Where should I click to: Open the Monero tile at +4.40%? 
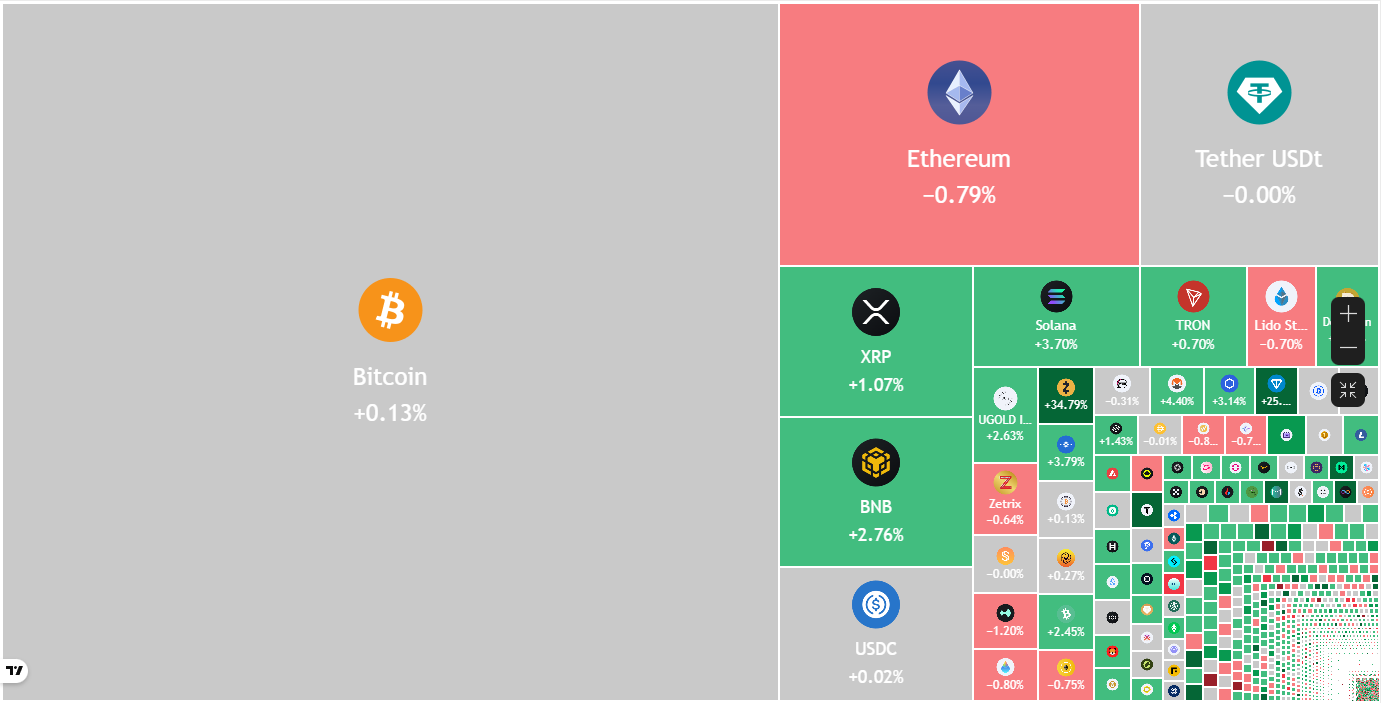click(1177, 390)
